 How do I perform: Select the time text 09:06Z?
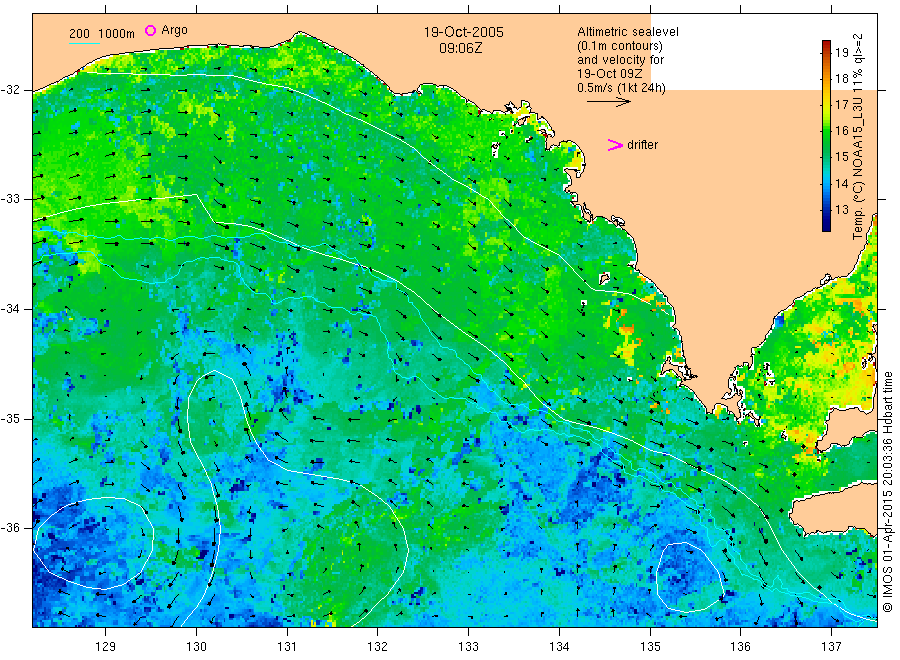pyautogui.click(x=460, y=48)
